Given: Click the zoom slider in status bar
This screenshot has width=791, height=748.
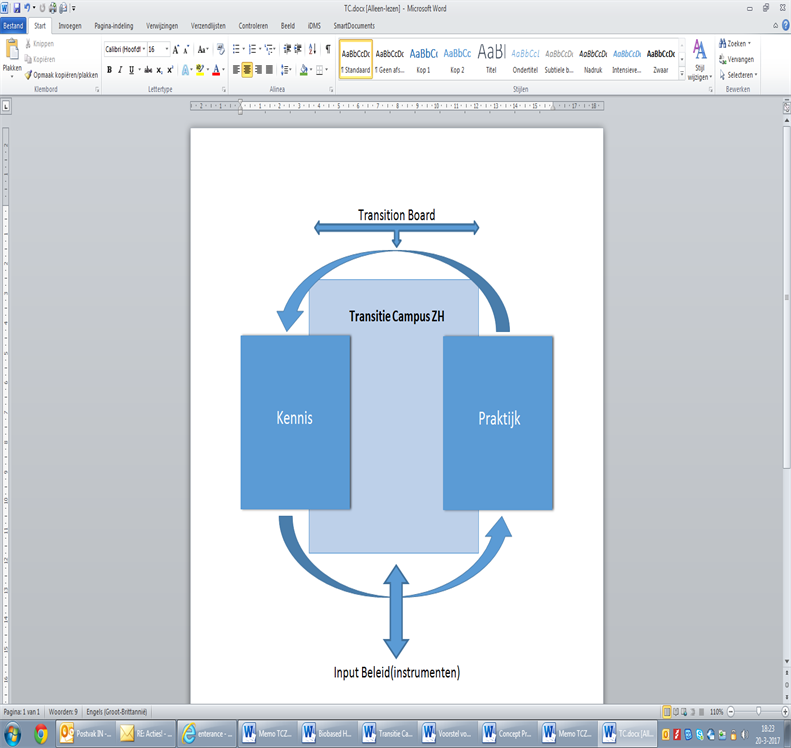Looking at the screenshot, I should pos(758,711).
